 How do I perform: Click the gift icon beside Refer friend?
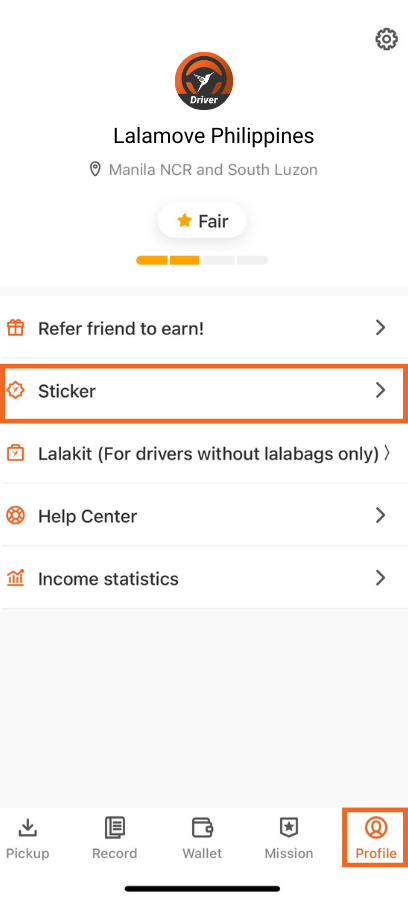tap(15, 328)
